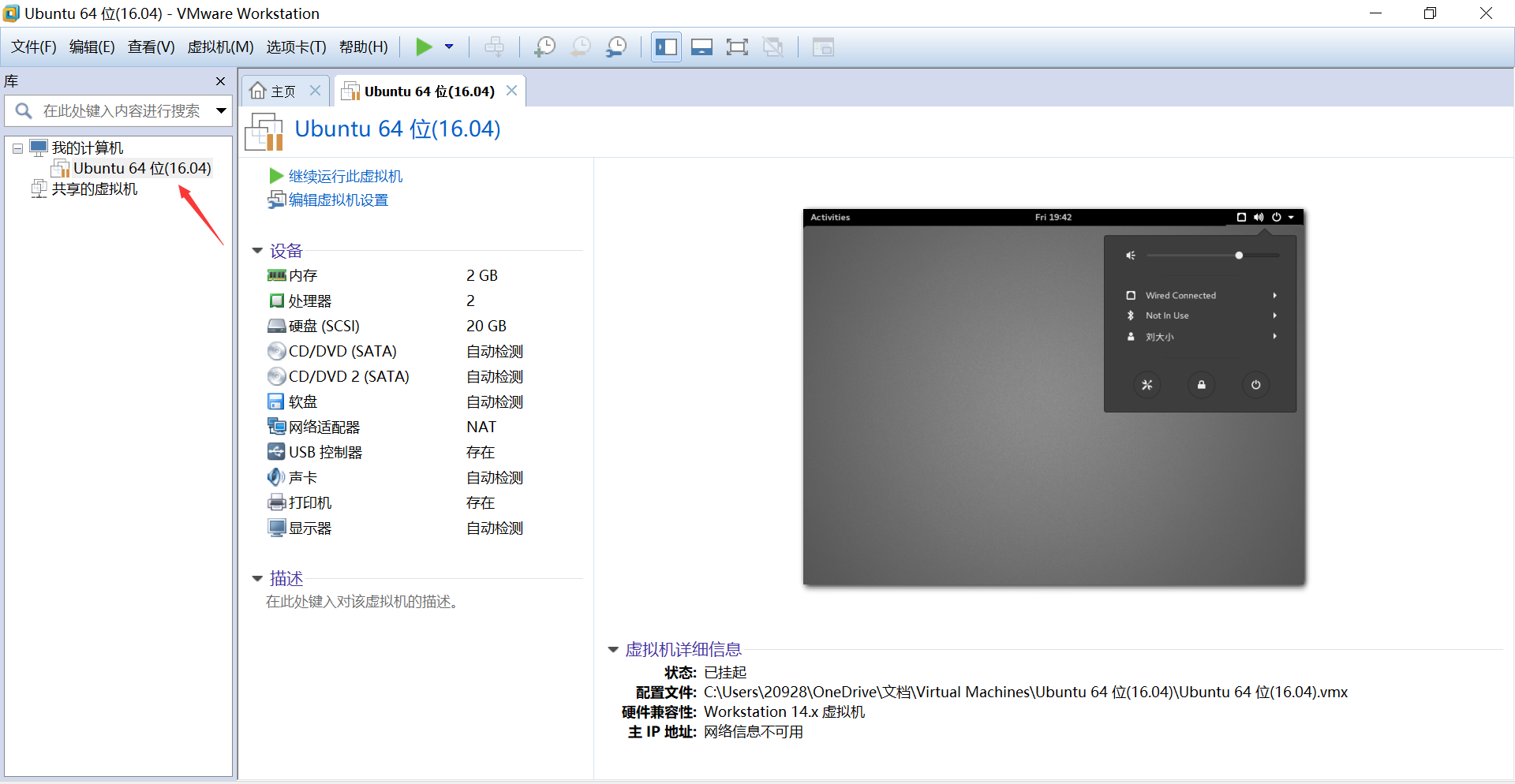Open the 选项卡(T) menu
This screenshot has width=1515, height=784.
coord(296,47)
